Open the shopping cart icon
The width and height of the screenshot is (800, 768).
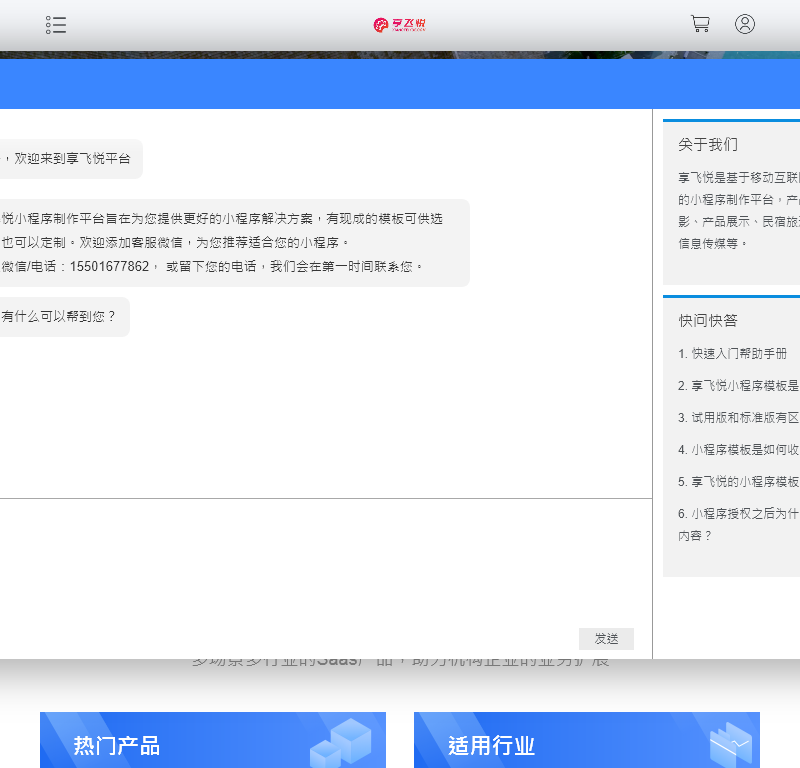point(700,24)
